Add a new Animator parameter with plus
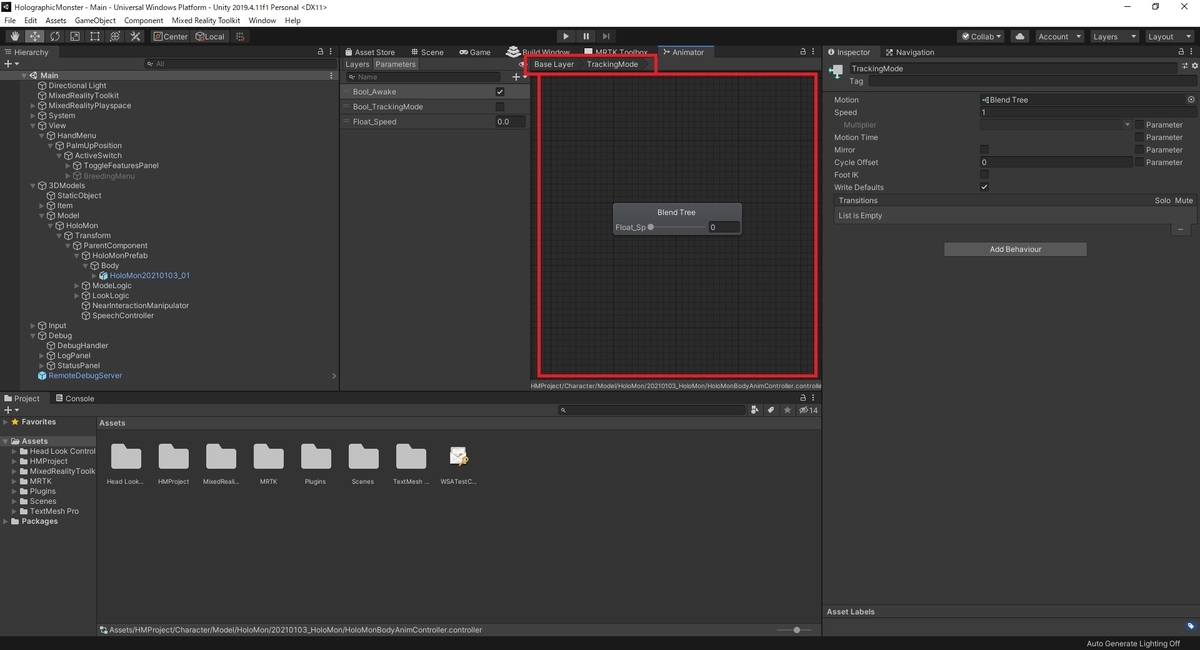 coord(518,77)
